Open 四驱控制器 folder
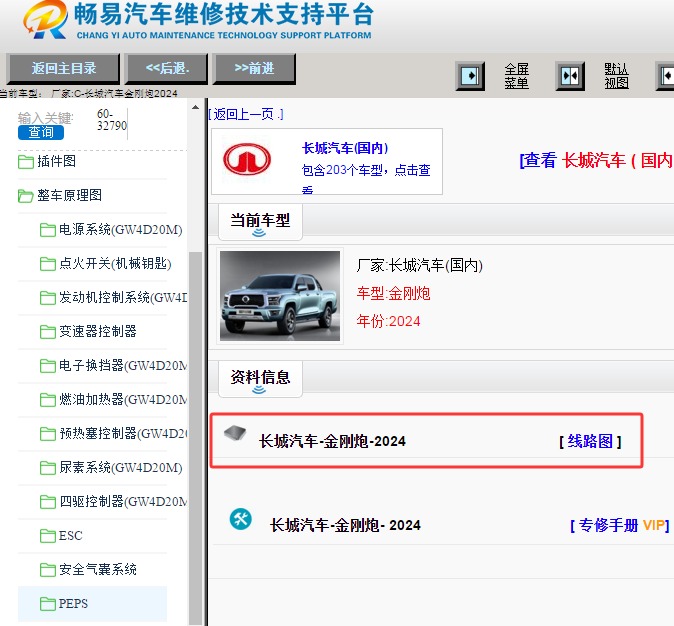The height and width of the screenshot is (626, 674). point(123,501)
